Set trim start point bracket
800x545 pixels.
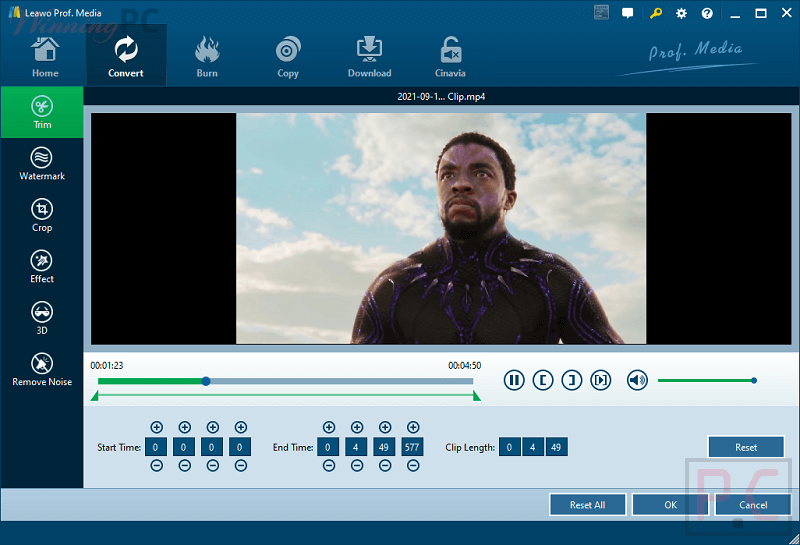click(543, 380)
